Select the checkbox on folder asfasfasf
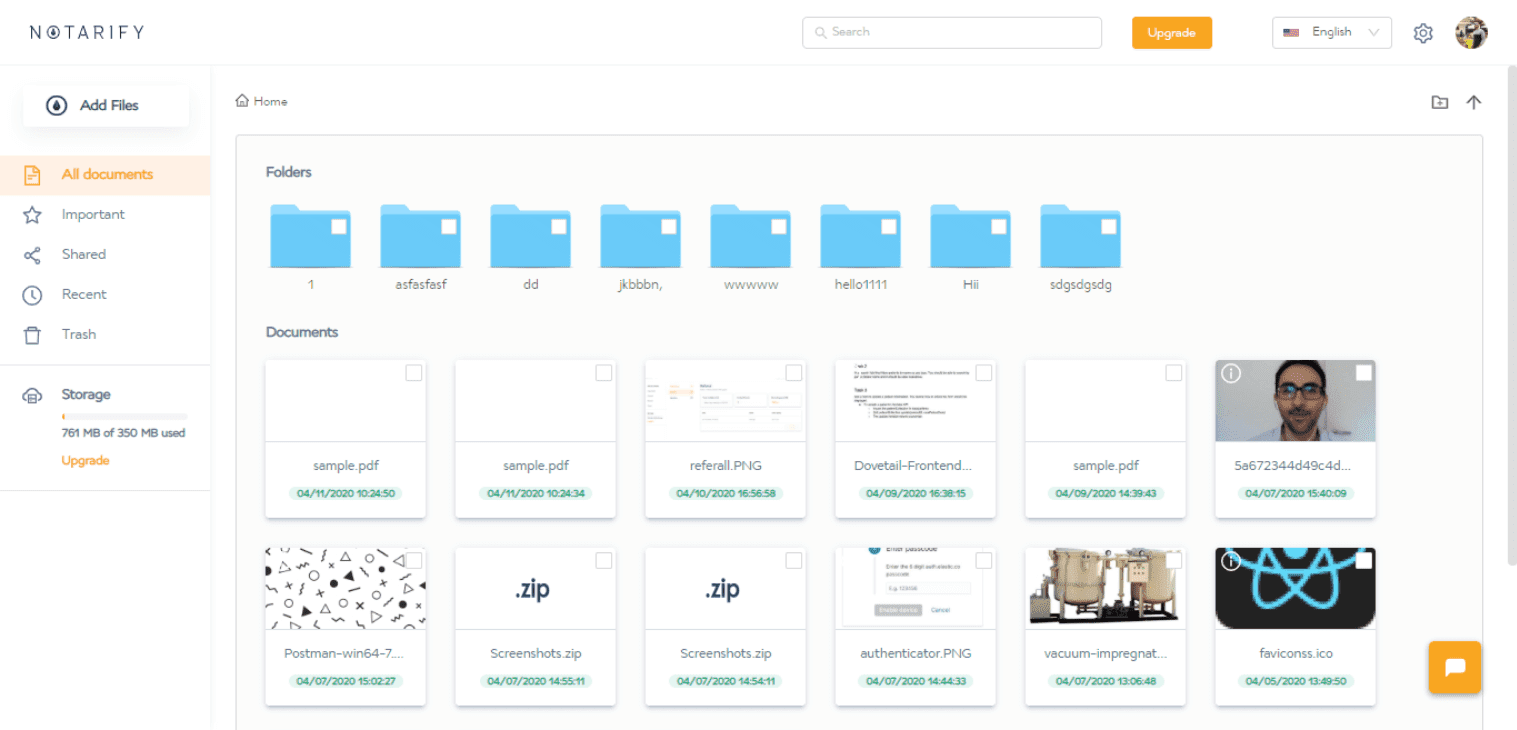Viewport: 1517px width, 730px height. 448,227
